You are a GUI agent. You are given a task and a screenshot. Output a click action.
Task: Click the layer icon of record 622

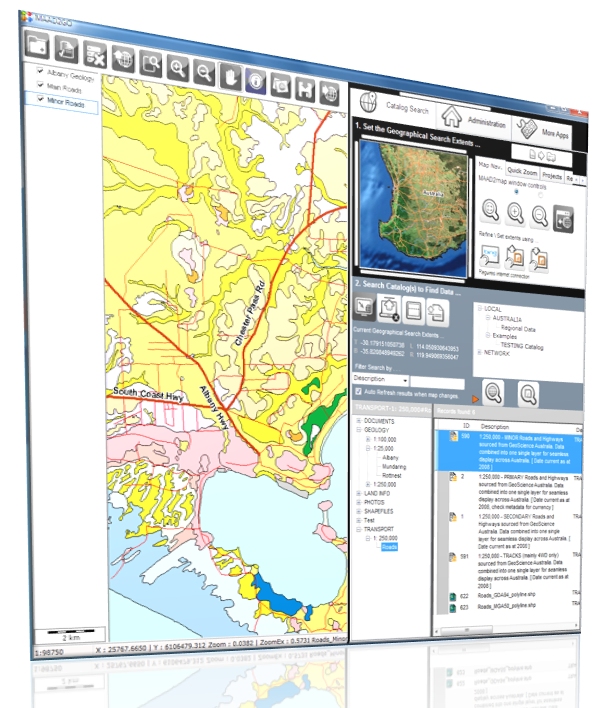coord(452,597)
